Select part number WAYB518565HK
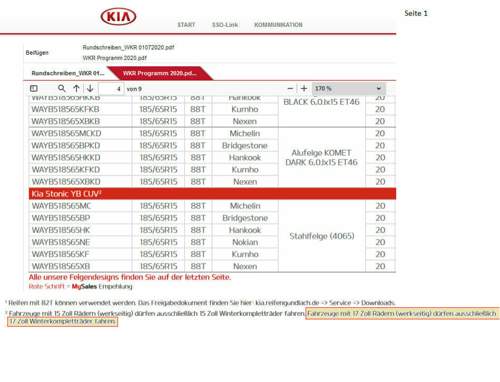 coord(61,230)
